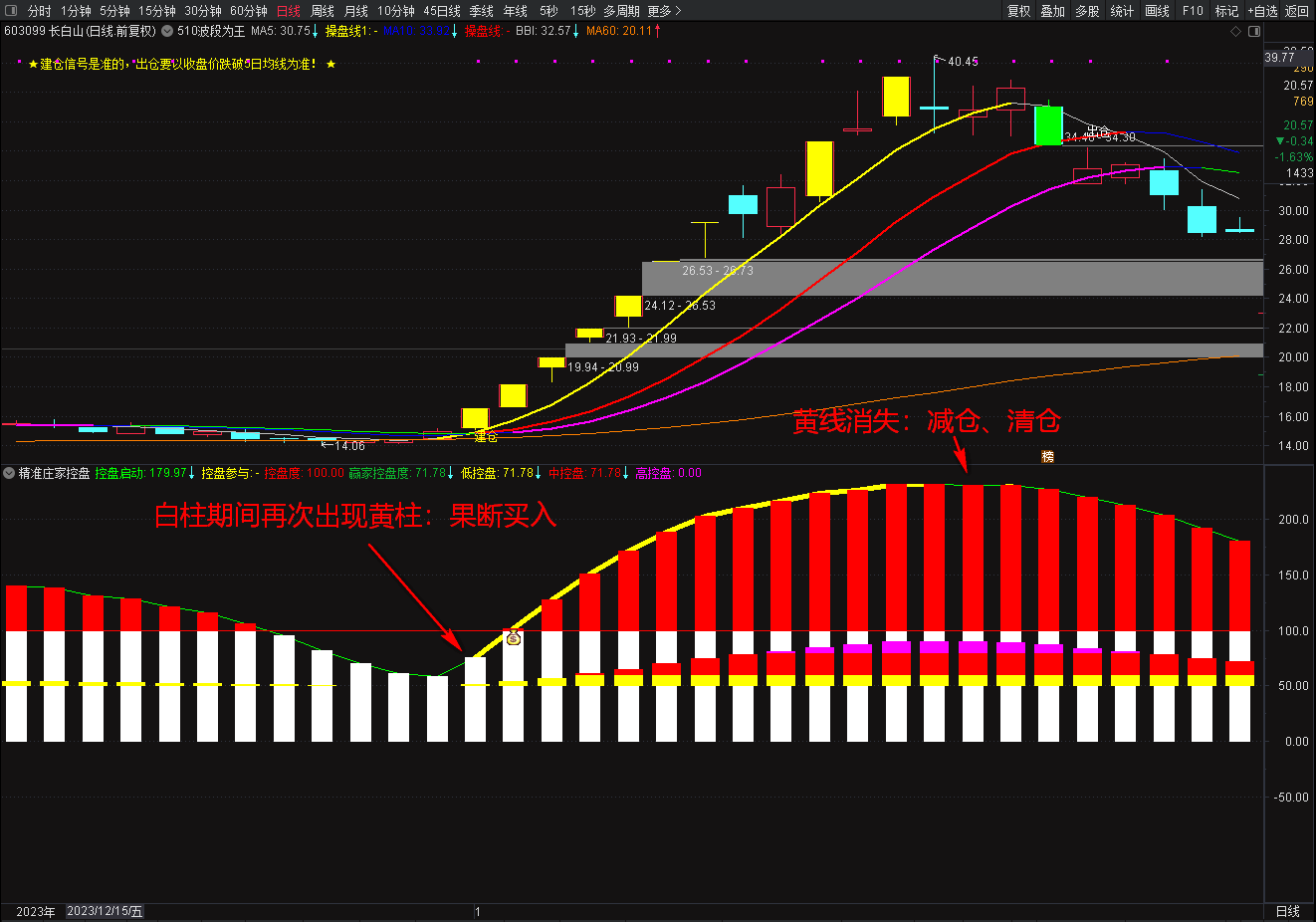Select the 1分钟 period
This screenshot has height=922, width=1316.
pyautogui.click(x=76, y=11)
